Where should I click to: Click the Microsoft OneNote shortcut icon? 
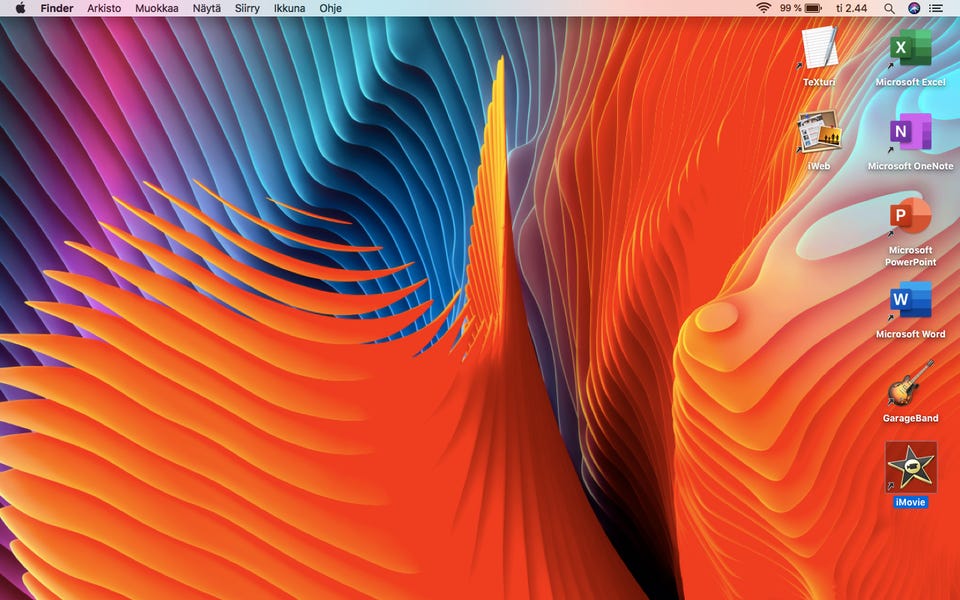coord(910,132)
